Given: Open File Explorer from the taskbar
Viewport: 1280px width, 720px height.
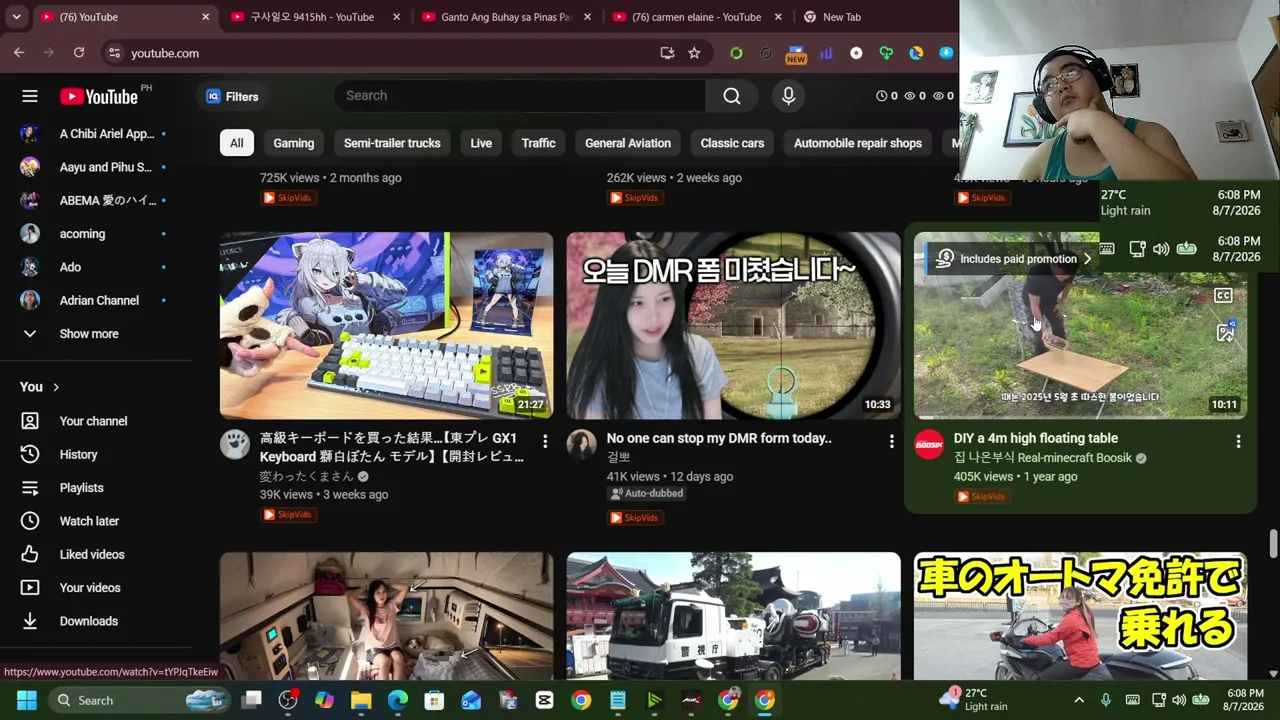Looking at the screenshot, I should [361, 700].
